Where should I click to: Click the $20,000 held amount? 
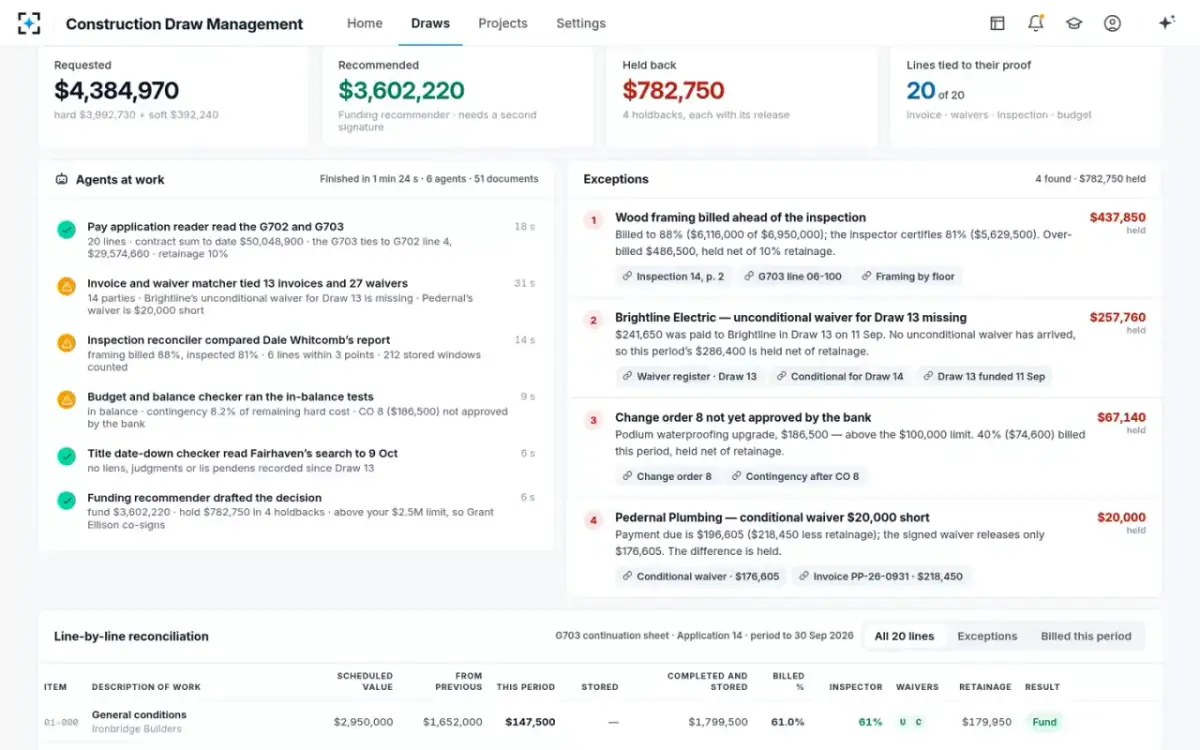[1121, 517]
